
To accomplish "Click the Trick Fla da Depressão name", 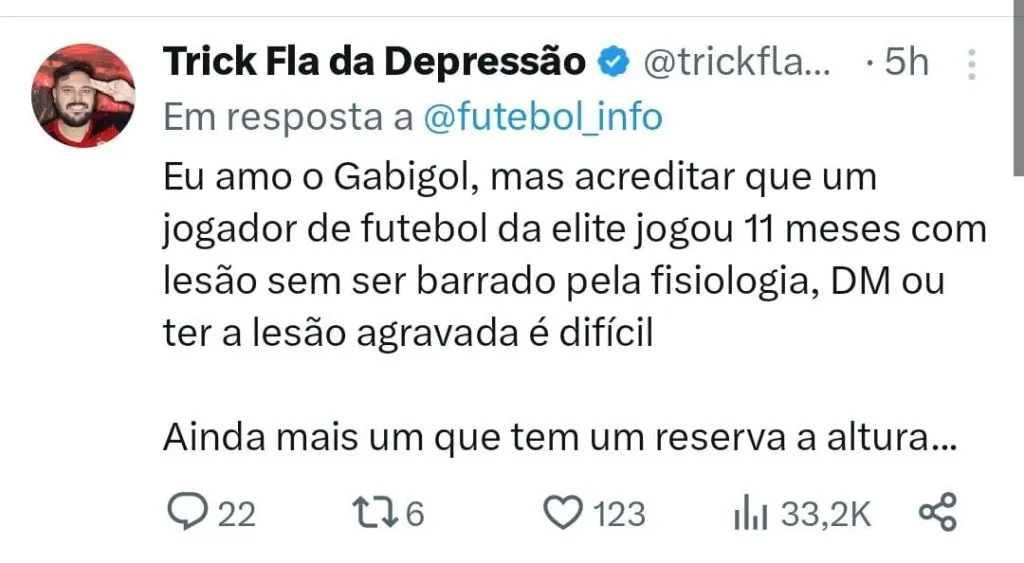I will tap(374, 61).
